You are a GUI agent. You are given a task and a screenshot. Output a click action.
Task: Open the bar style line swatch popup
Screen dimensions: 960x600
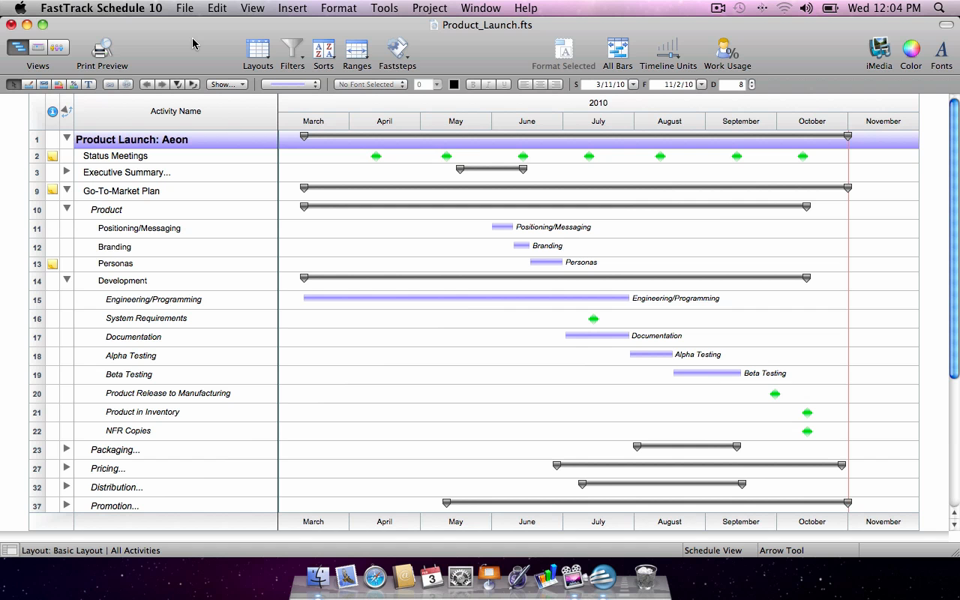point(290,84)
